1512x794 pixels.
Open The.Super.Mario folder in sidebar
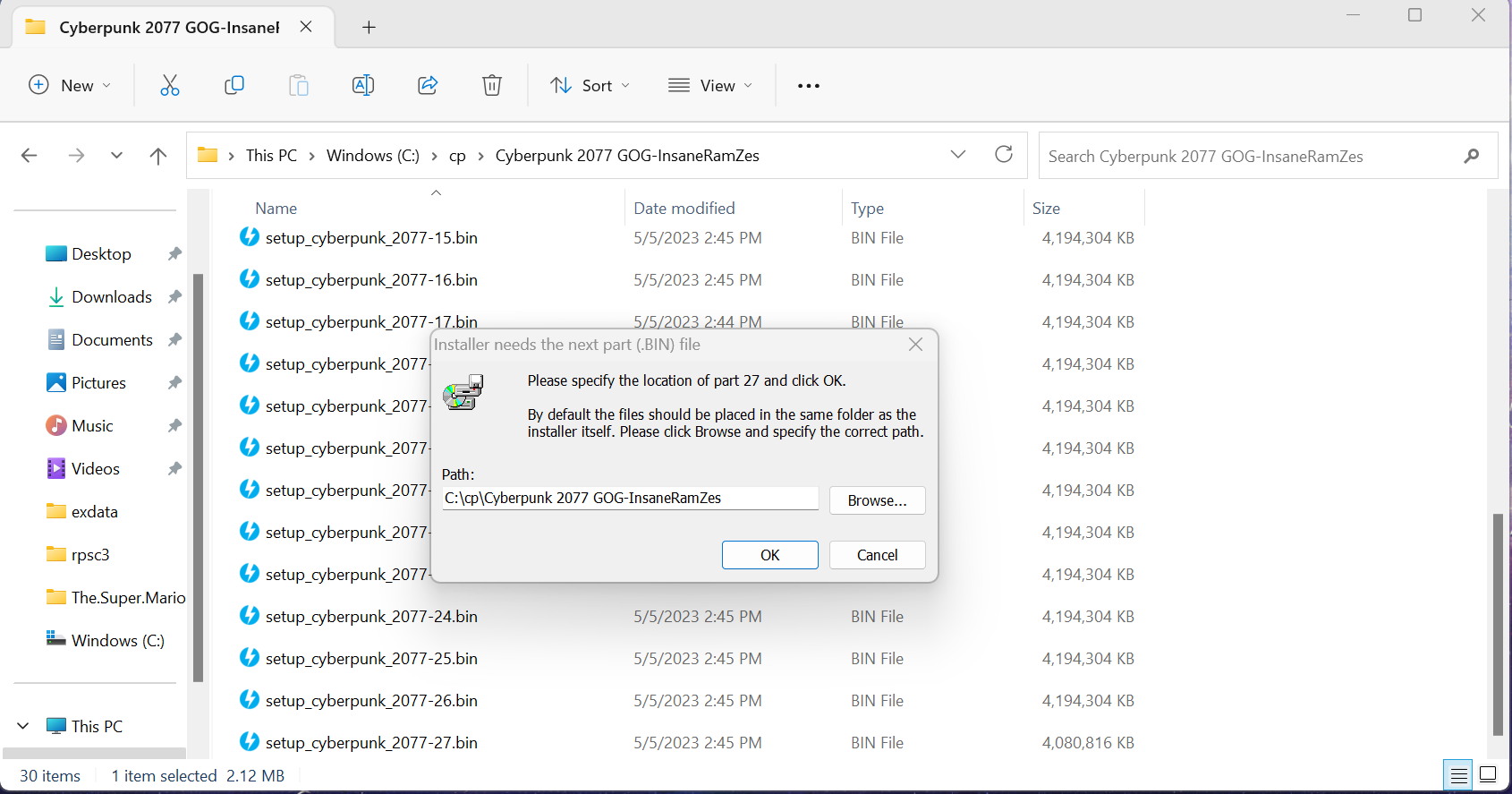128,598
